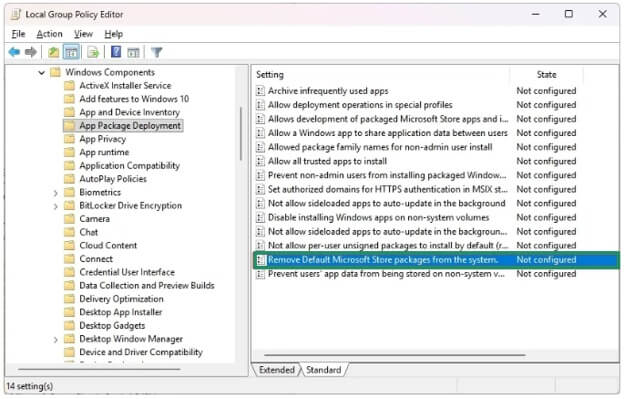The image size is (624, 399).
Task: Expand the Desktop Window Manager folder
Action: pyautogui.click(x=56, y=339)
